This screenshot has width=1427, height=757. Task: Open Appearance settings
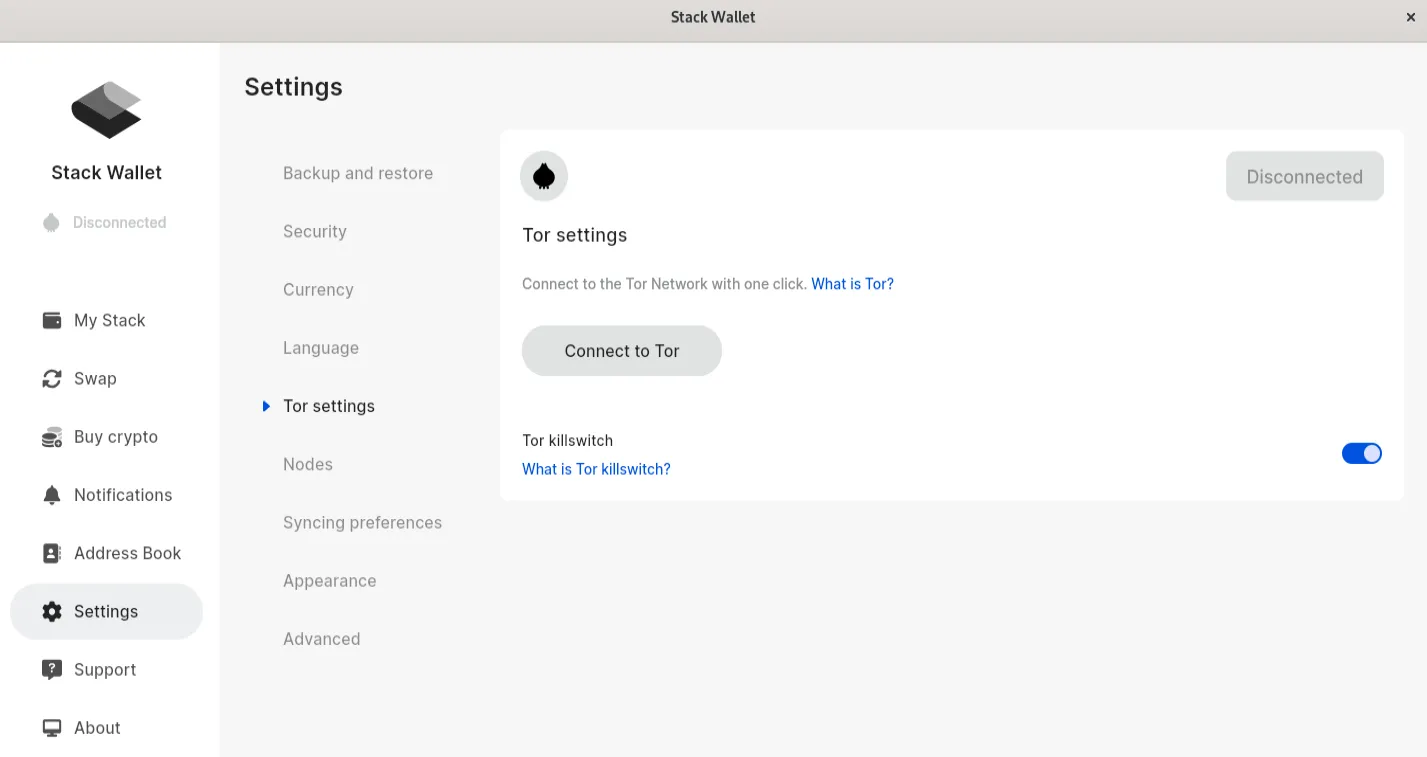[330, 581]
